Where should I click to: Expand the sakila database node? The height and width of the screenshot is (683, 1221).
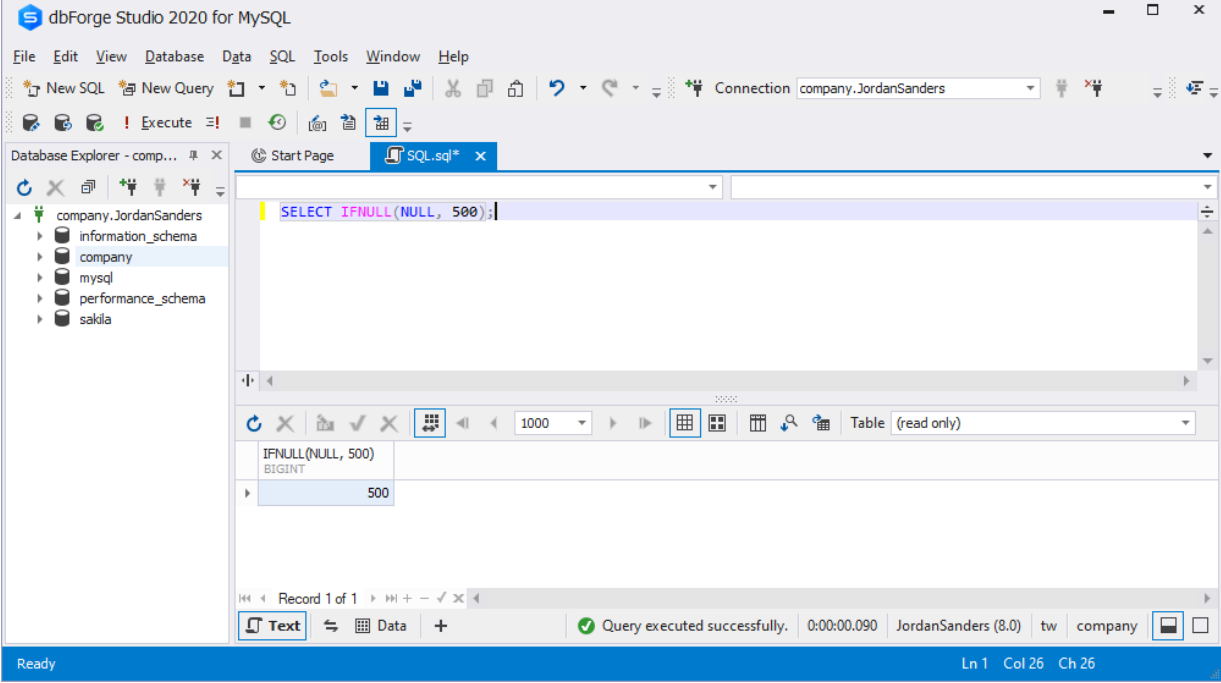pos(40,319)
